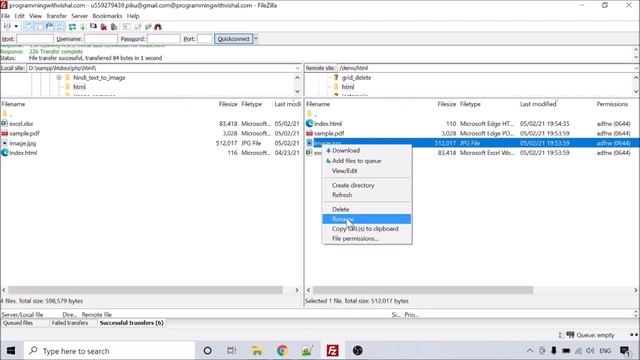Image resolution: width=640 pixels, height=360 pixels.
Task: Open Site Manager dropdown arrow
Action: (16, 27)
